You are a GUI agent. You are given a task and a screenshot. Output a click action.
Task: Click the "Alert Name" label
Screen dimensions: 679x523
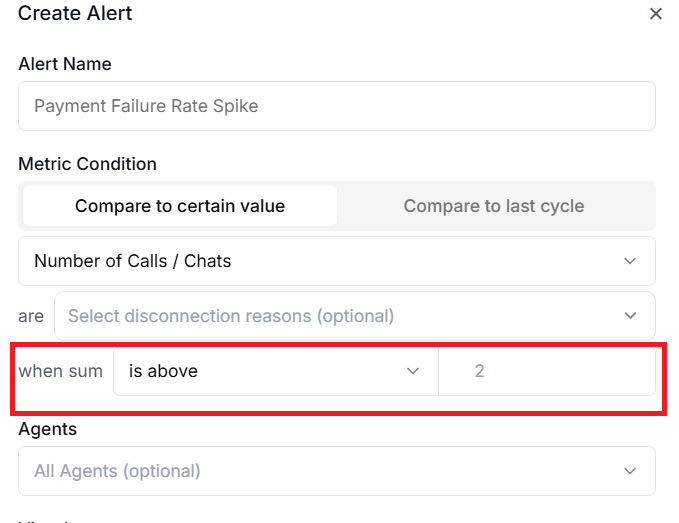(x=65, y=64)
